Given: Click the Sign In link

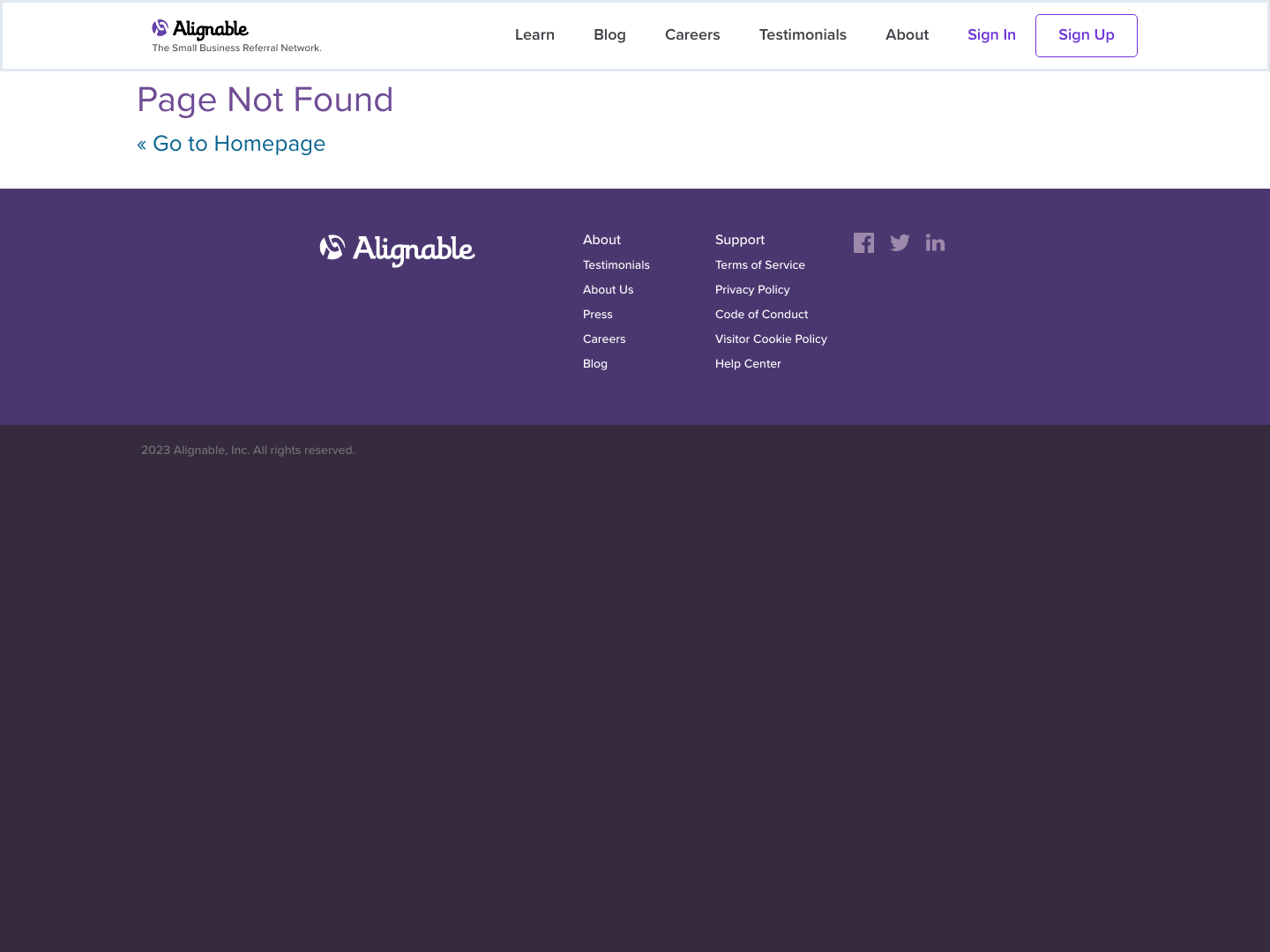Looking at the screenshot, I should [x=991, y=35].
